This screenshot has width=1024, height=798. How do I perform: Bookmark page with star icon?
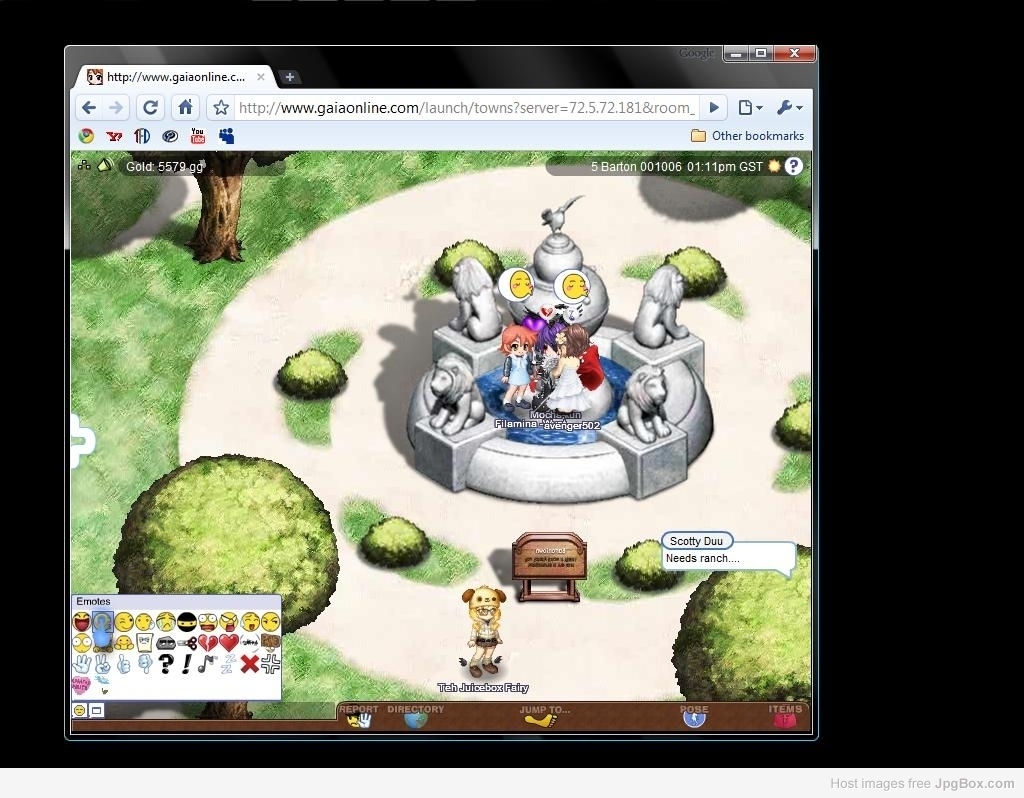221,107
